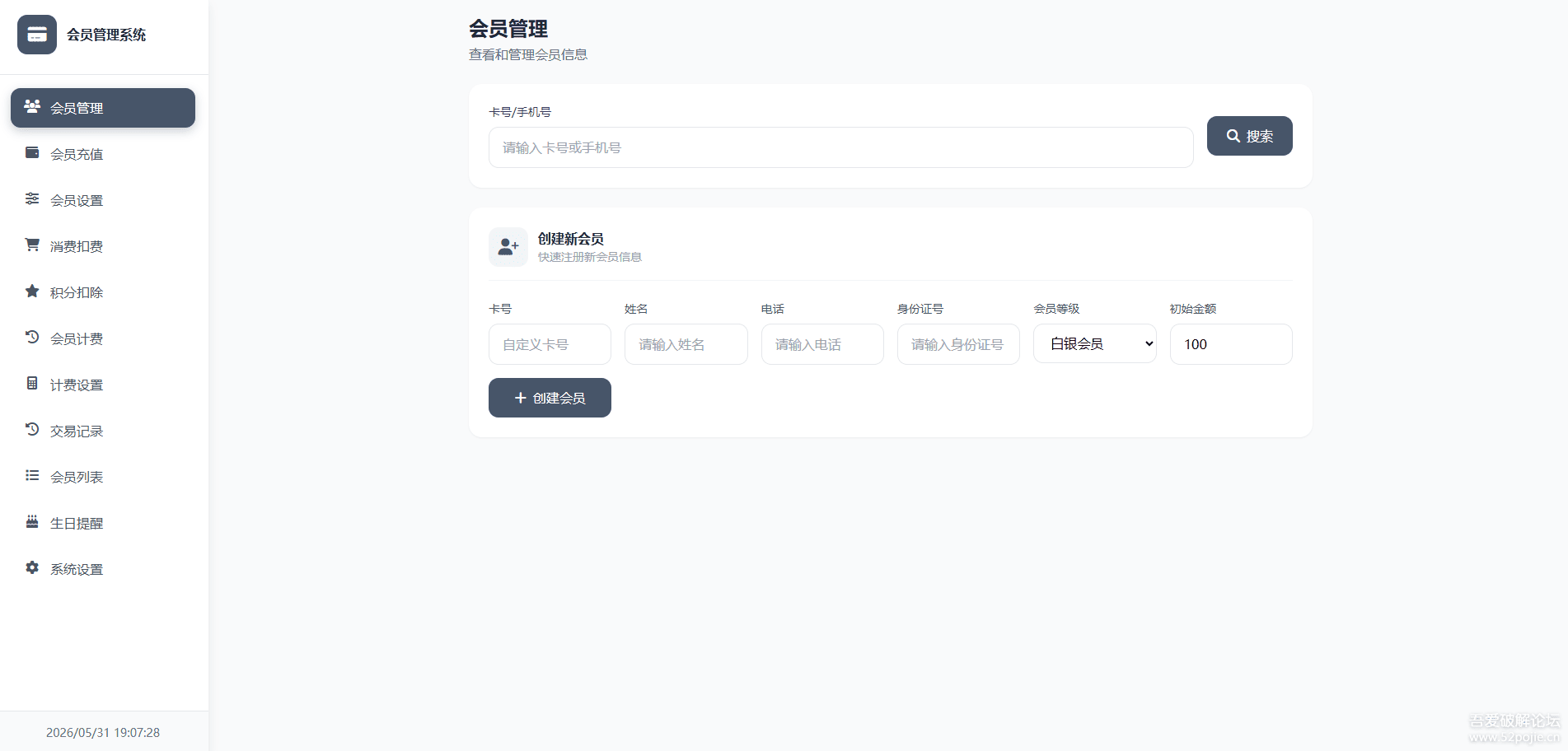Screen dimensions: 1568x751
Task: Click the 会员管理系统 title text
Action: pos(106,35)
